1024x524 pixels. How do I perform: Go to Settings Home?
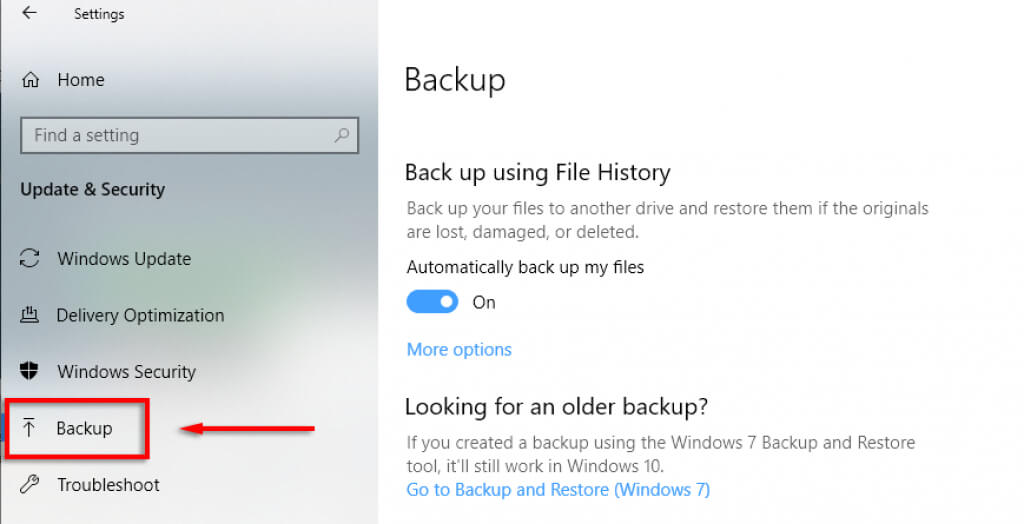(x=80, y=80)
